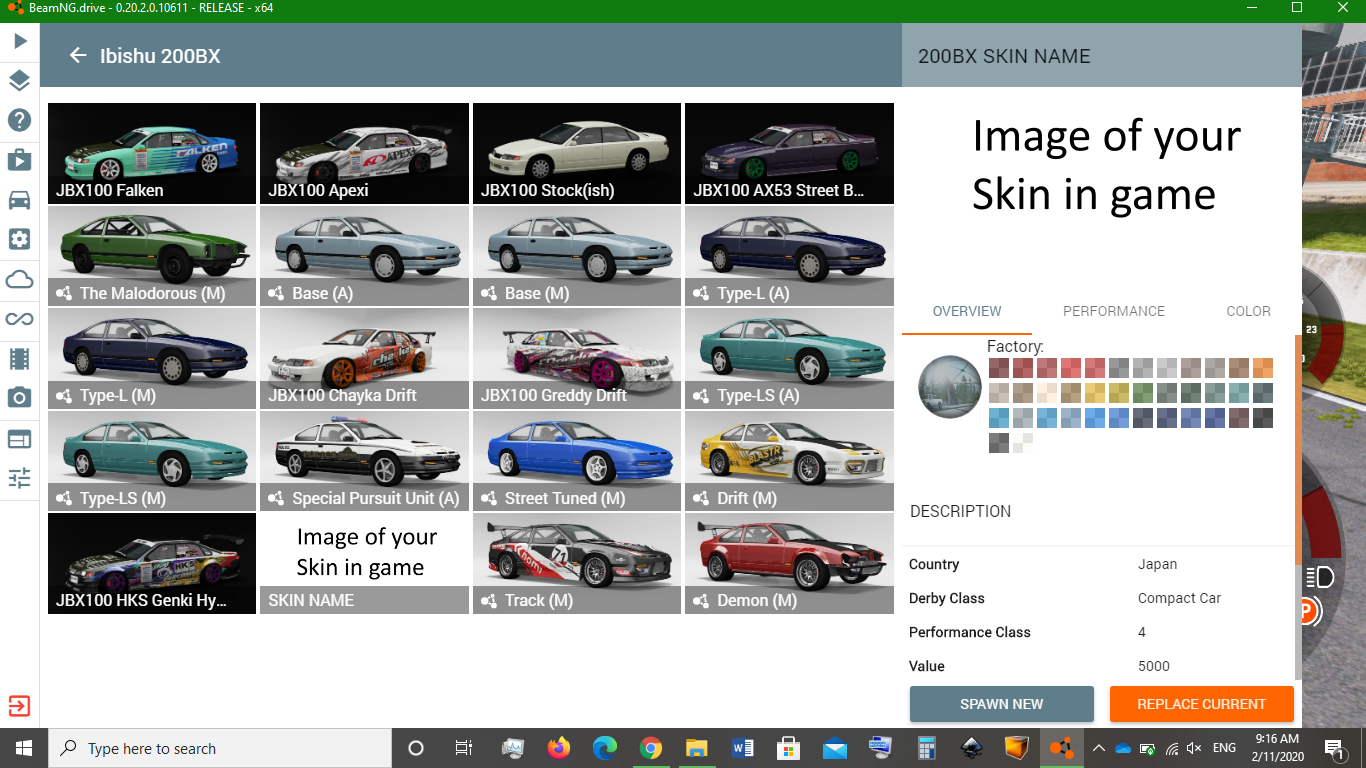Open Task View from the taskbar
Image resolution: width=1366 pixels, height=768 pixels.
463,748
